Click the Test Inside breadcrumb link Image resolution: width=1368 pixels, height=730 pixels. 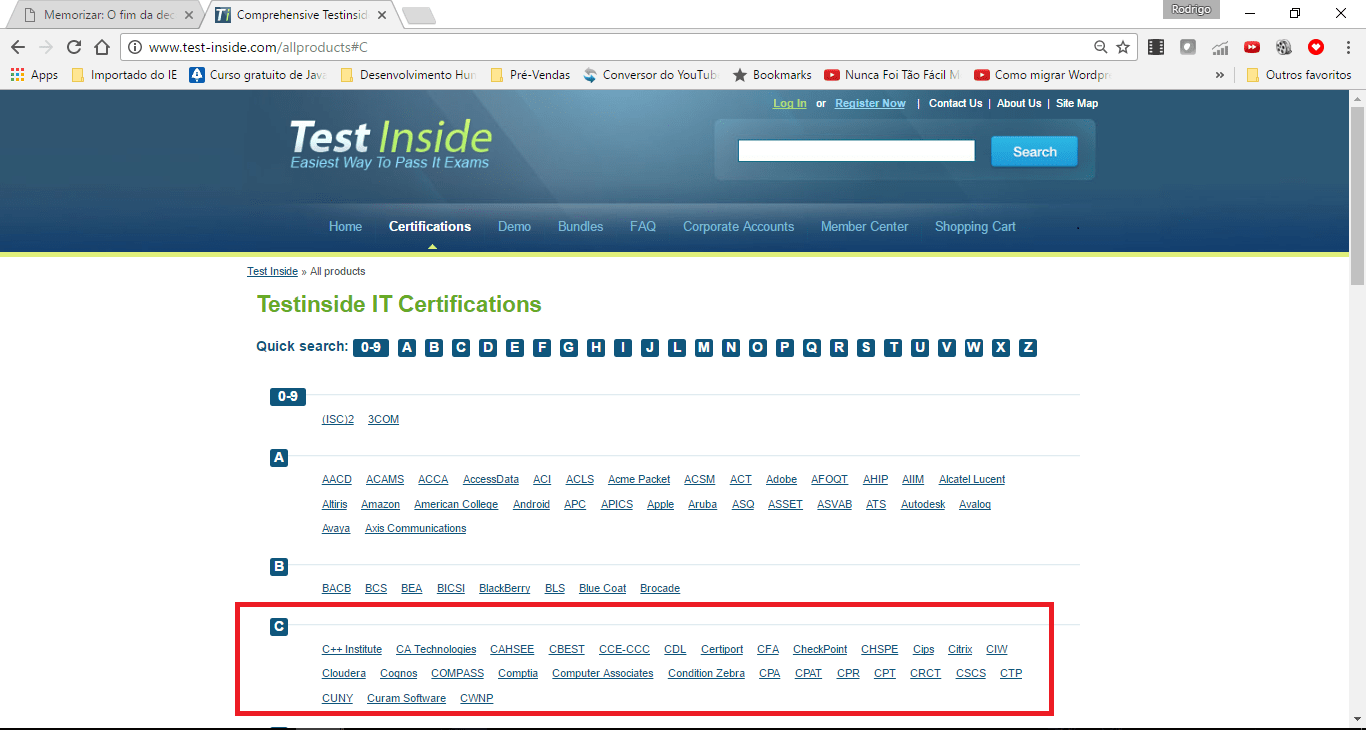272,271
